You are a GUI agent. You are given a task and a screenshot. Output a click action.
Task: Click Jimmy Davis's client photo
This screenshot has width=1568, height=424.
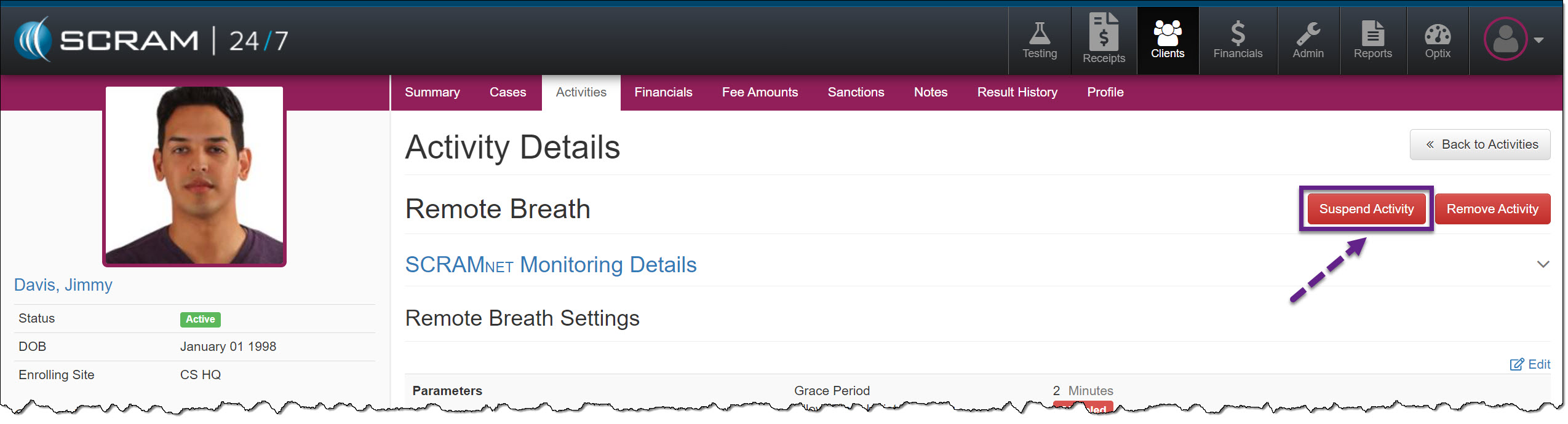(194, 176)
